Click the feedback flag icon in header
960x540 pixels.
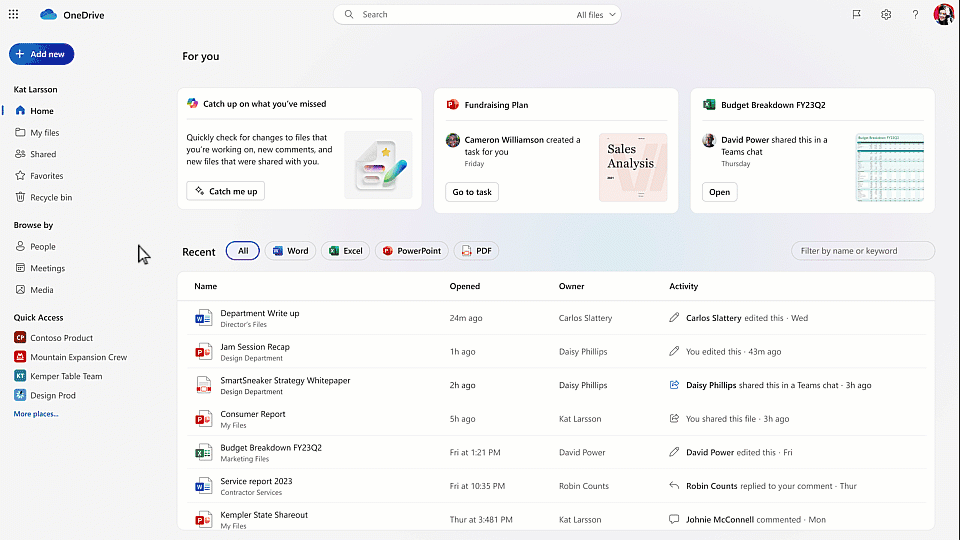(857, 15)
